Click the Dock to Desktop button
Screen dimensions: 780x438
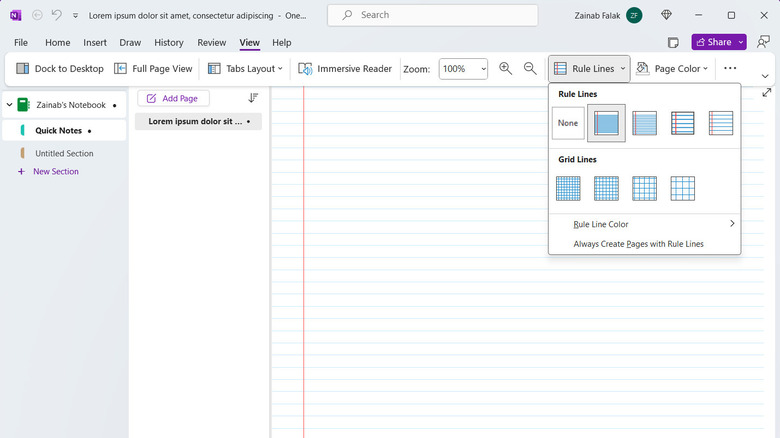pos(60,69)
